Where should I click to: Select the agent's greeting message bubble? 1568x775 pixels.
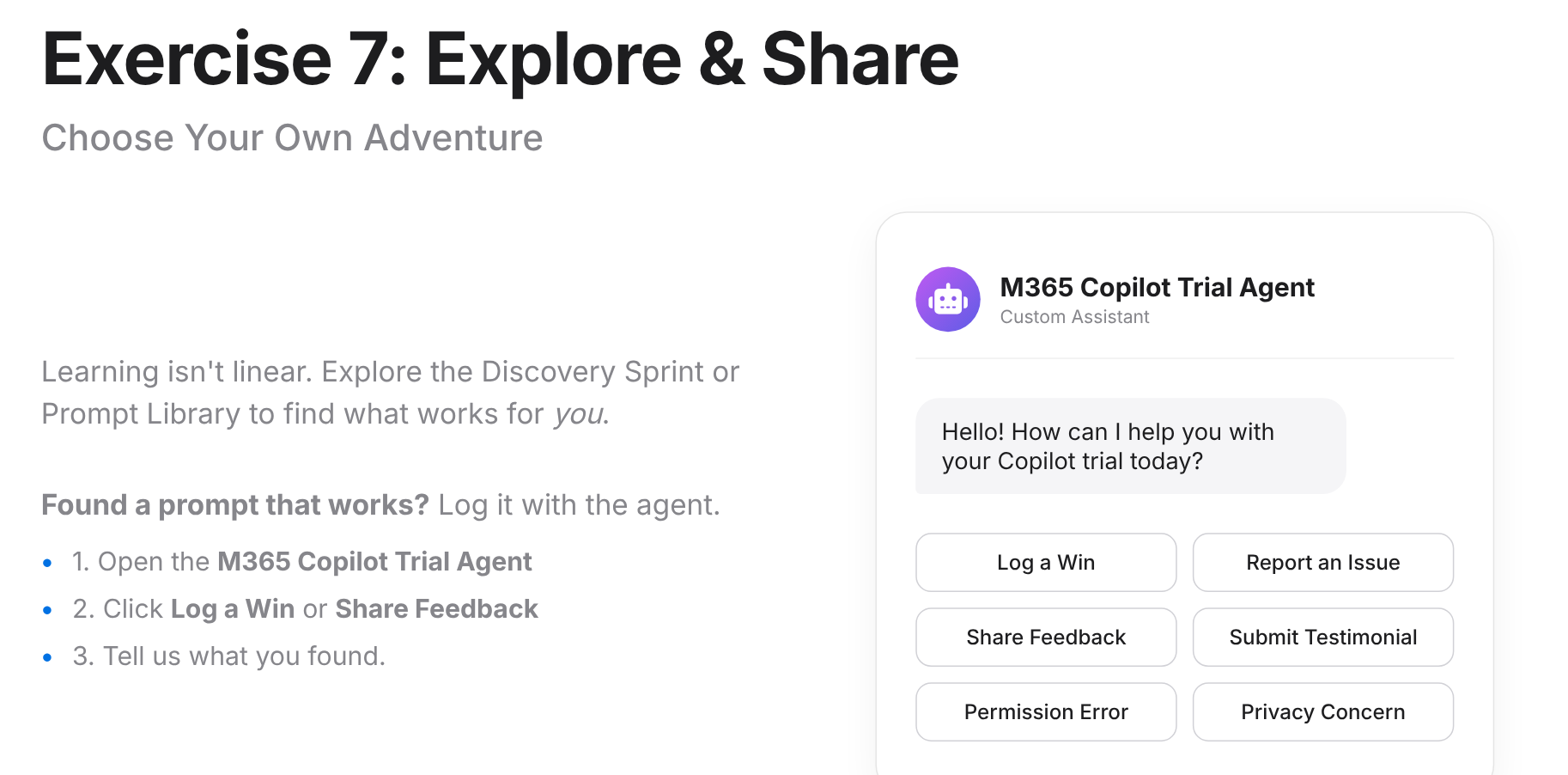1129,446
